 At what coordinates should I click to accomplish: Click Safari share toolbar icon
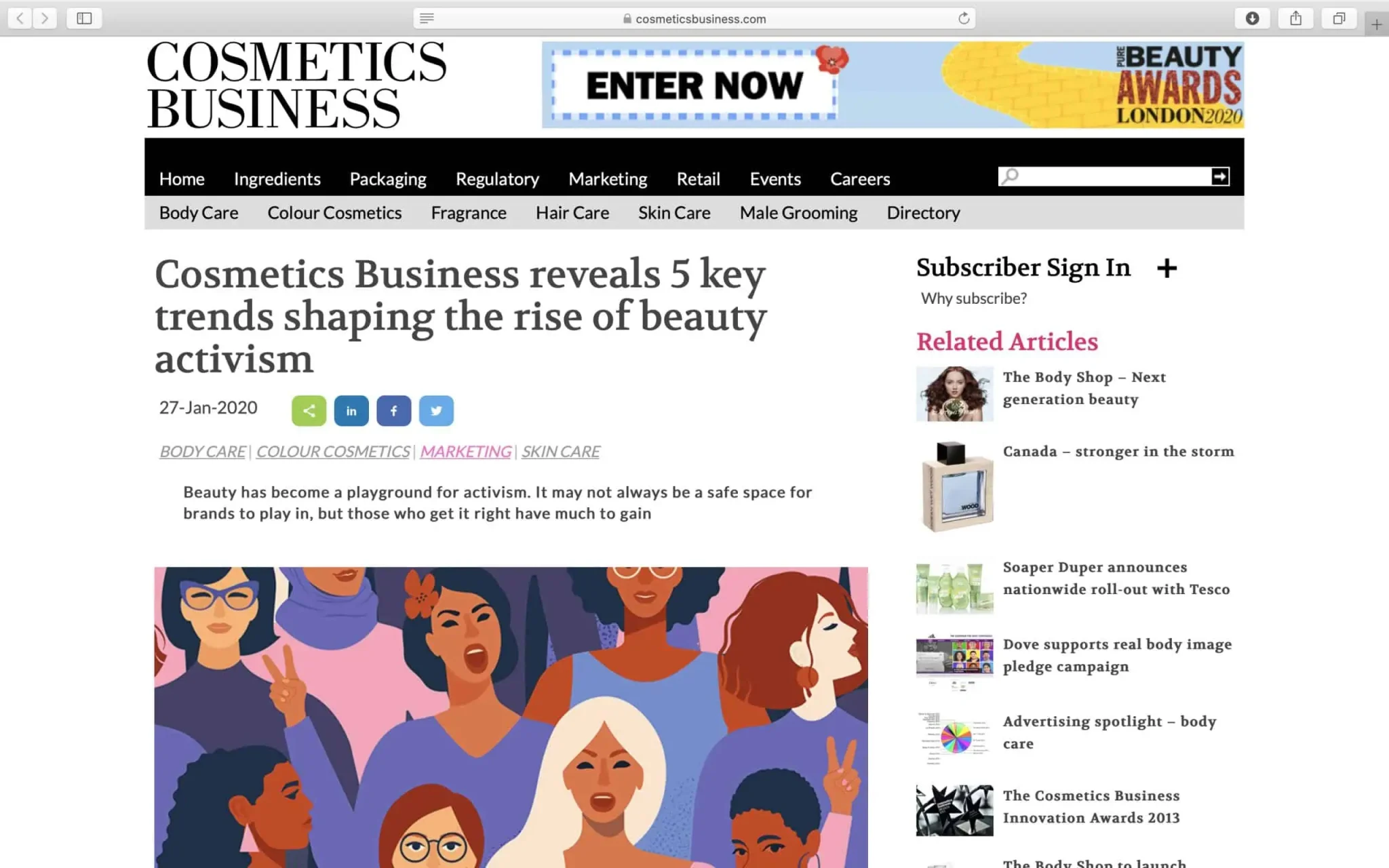[x=1295, y=18]
